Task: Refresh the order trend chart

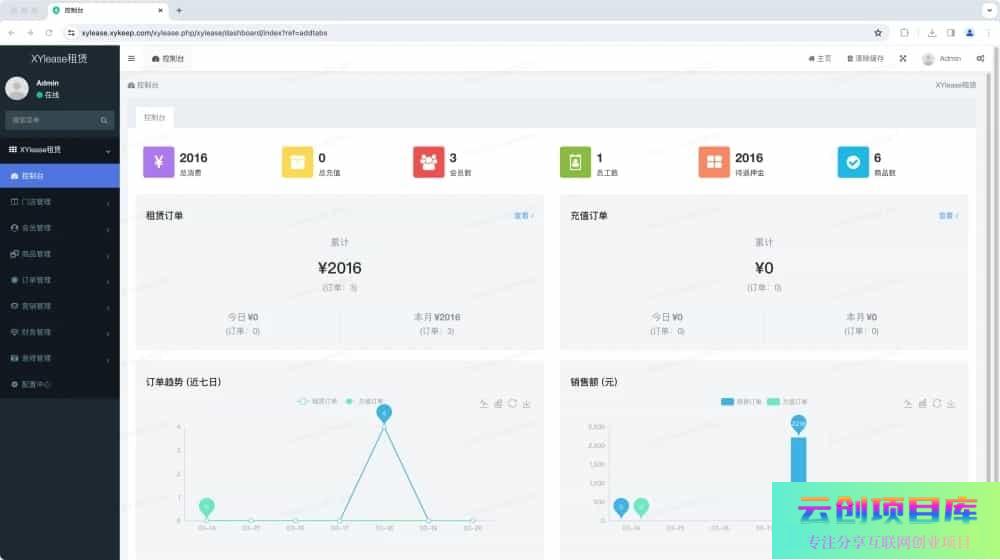Action: [x=512, y=404]
